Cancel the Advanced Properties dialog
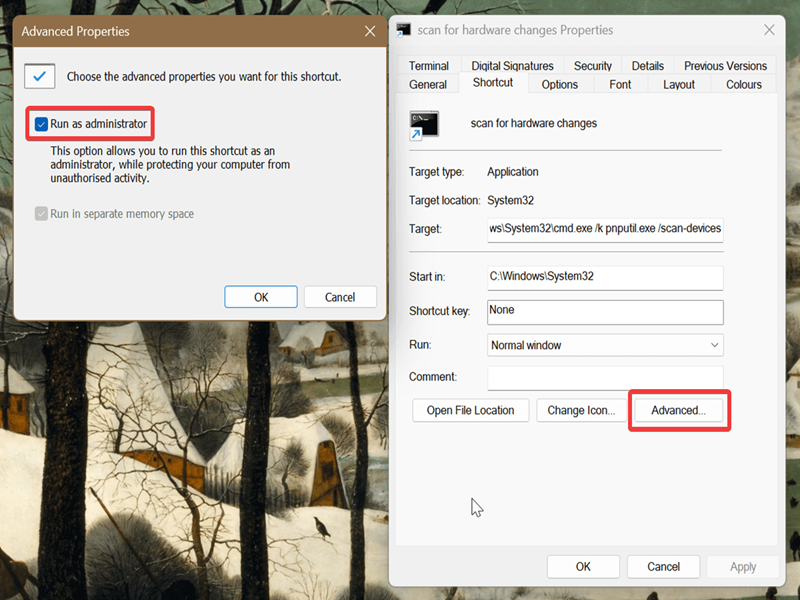800x600 pixels. point(340,297)
